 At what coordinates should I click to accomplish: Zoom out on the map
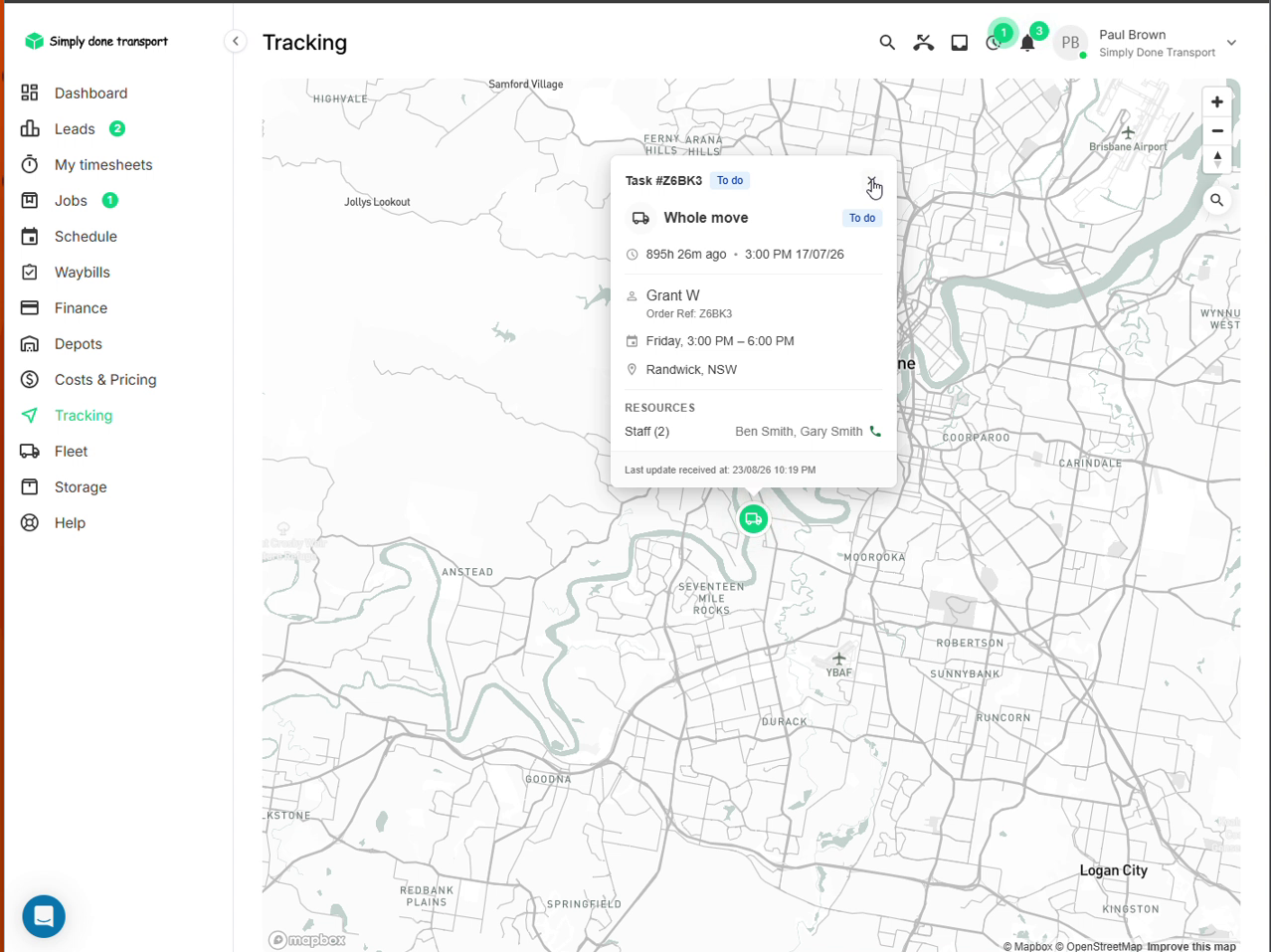[x=1217, y=131]
